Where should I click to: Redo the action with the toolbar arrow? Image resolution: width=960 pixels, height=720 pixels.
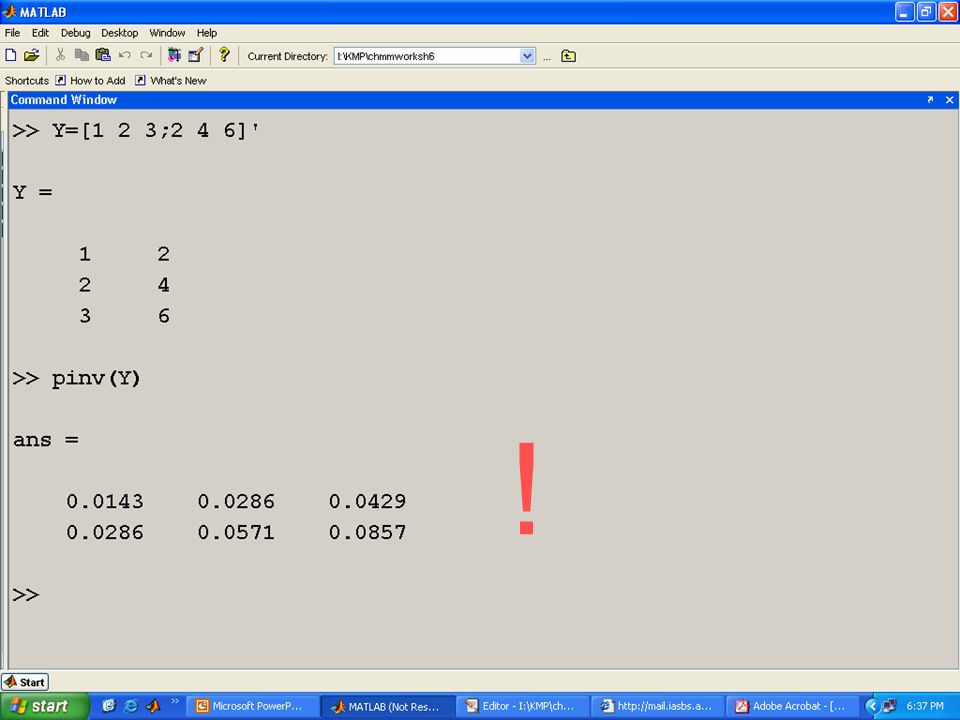[146, 56]
